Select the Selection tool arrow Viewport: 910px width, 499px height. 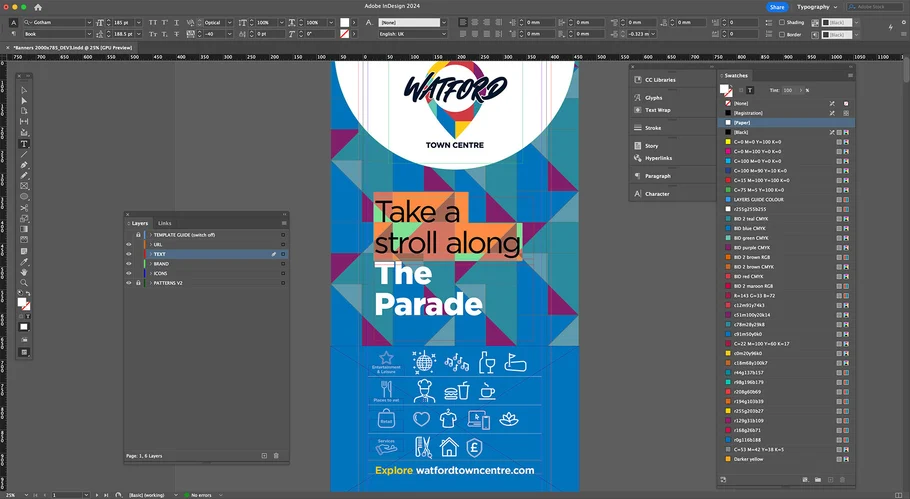click(24, 91)
